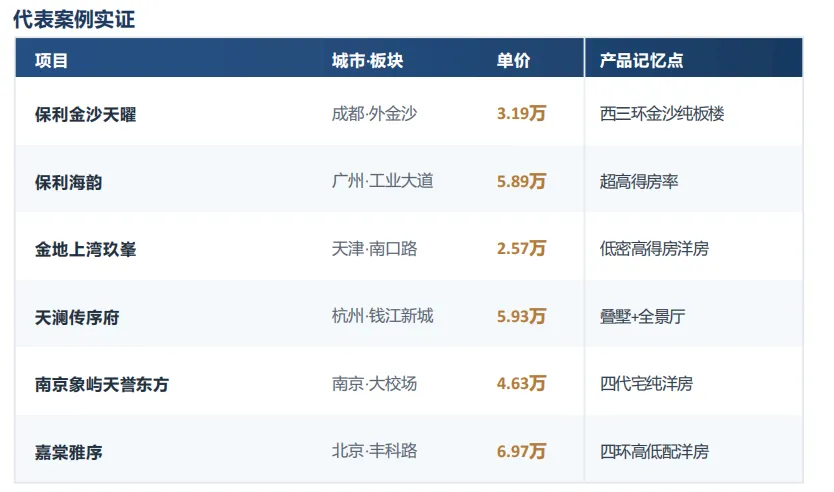Select the cell 南京·大校场

pyautogui.click(x=374, y=384)
